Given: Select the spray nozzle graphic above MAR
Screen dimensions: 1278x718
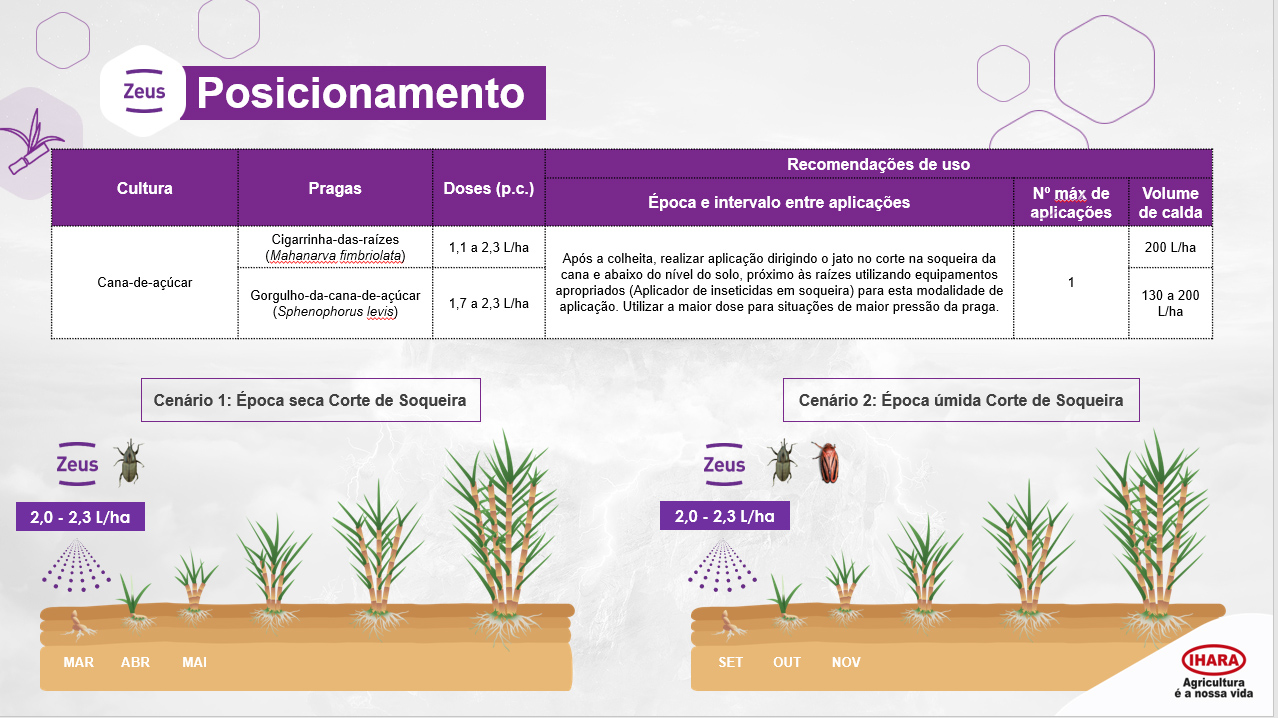Looking at the screenshot, I should click(76, 565).
